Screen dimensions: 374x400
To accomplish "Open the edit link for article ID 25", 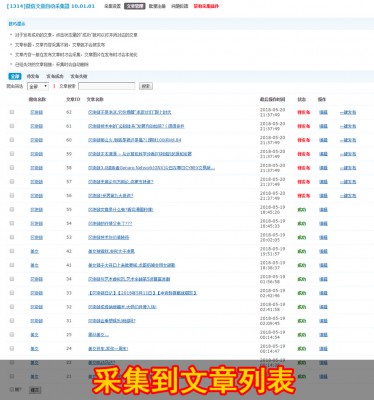I will click(323, 334).
